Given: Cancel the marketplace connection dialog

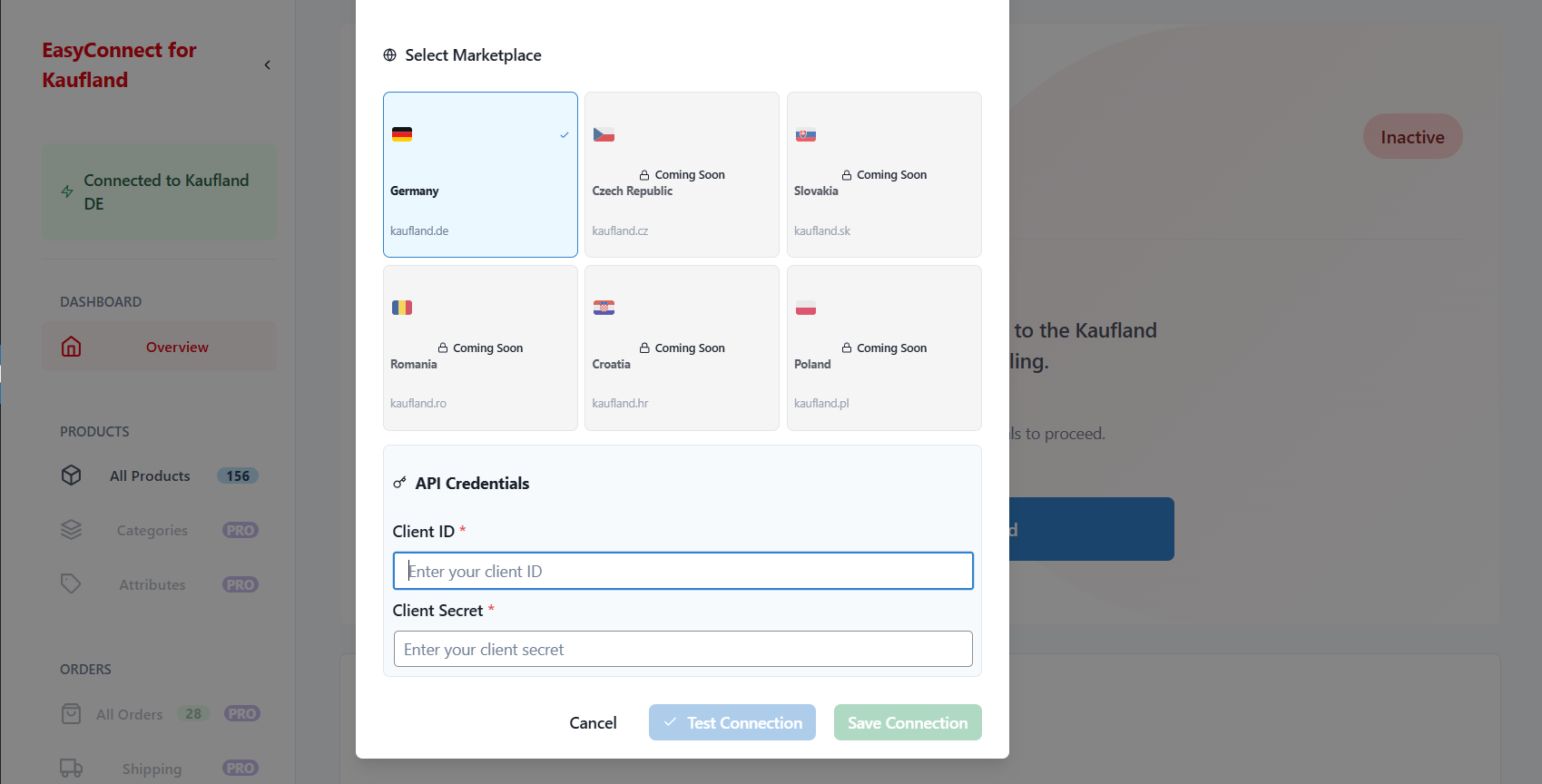Looking at the screenshot, I should pos(593,722).
